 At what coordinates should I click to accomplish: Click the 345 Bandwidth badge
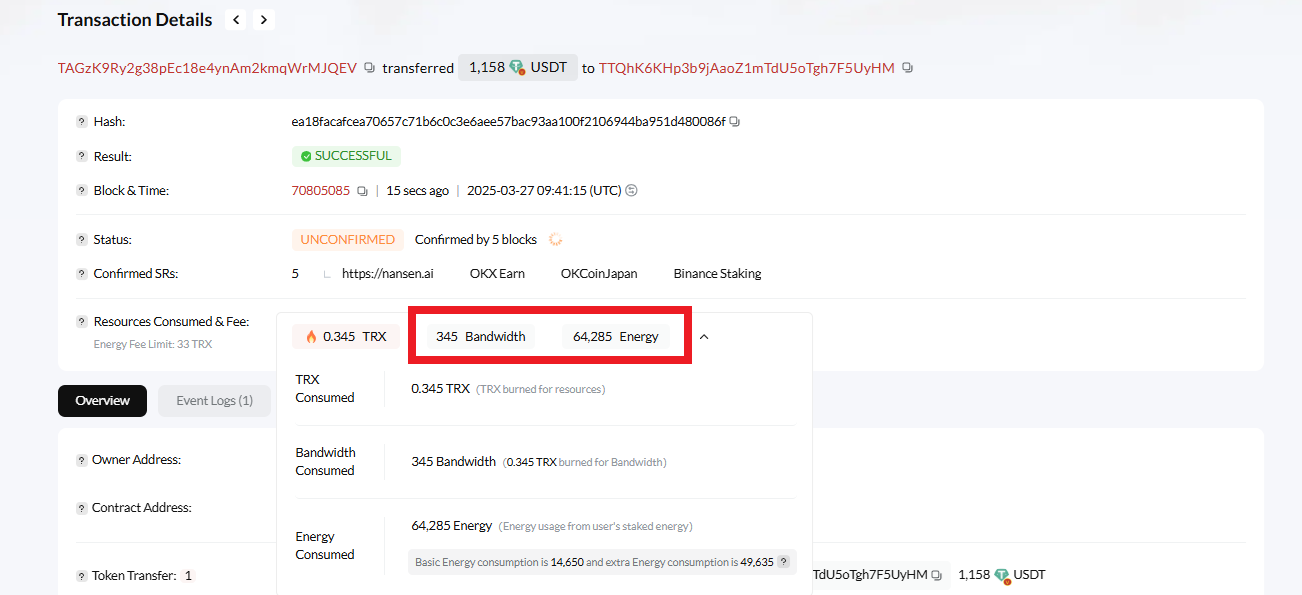pos(481,337)
